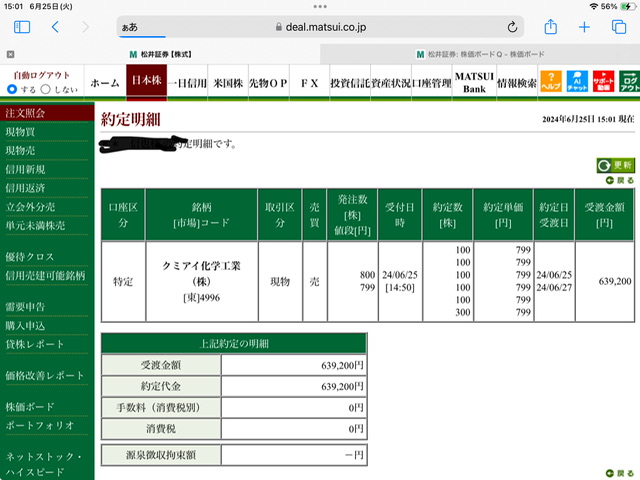640x480 pixels.
Task: Open the 資産状況 menu
Action: click(x=391, y=83)
